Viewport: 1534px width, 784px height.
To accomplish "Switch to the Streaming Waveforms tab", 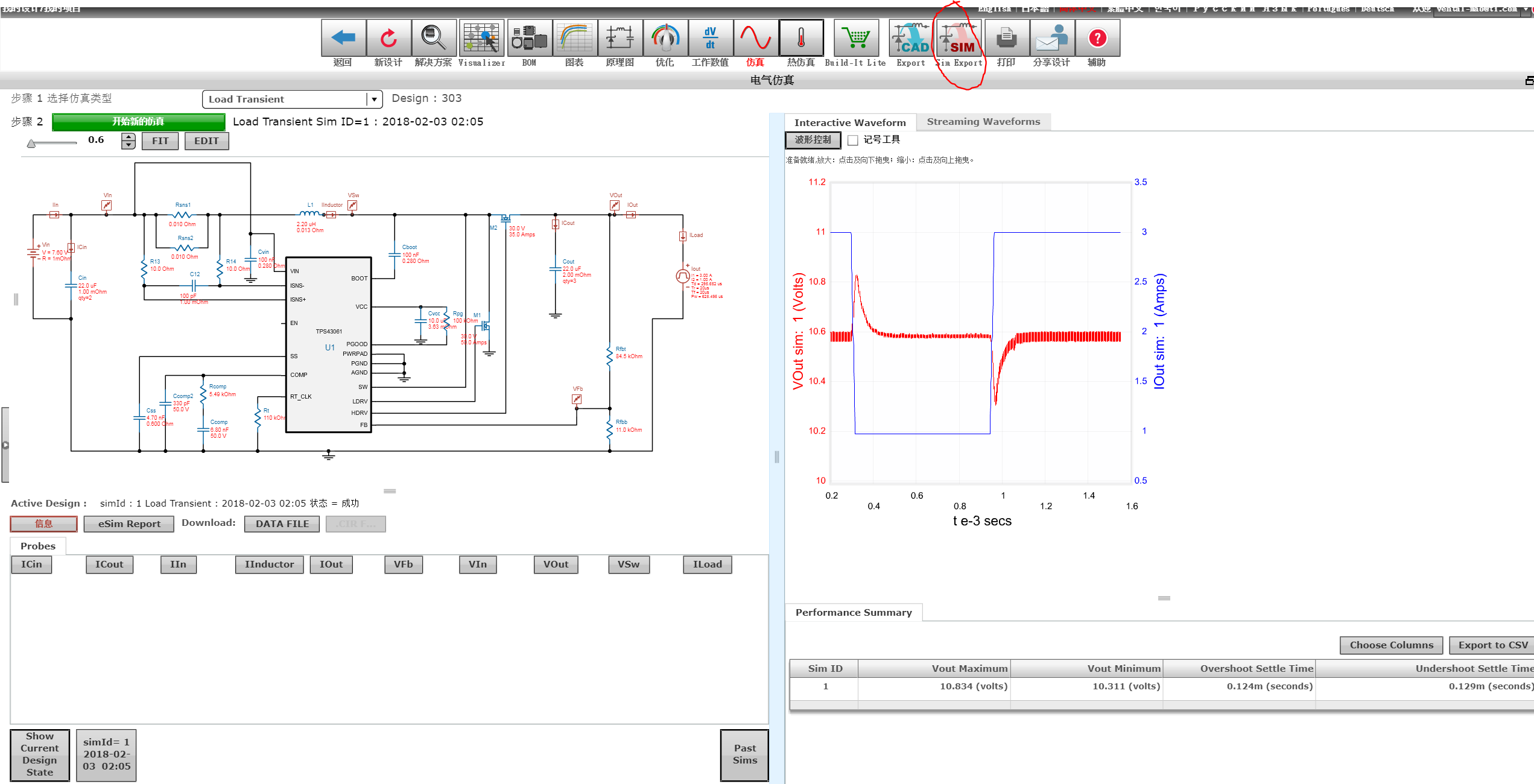I will pos(983,122).
